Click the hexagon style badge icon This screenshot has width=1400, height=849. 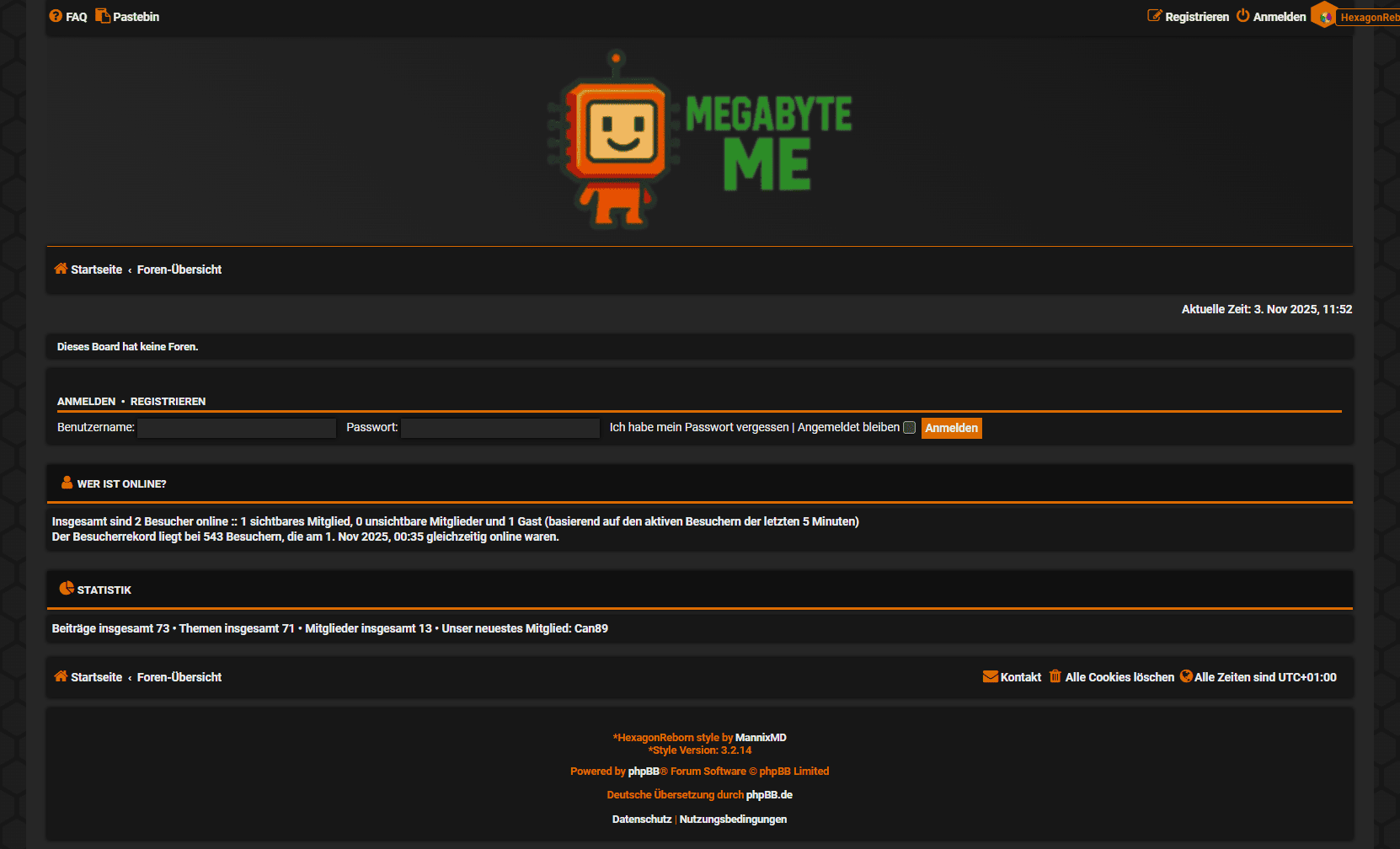pyautogui.click(x=1326, y=16)
